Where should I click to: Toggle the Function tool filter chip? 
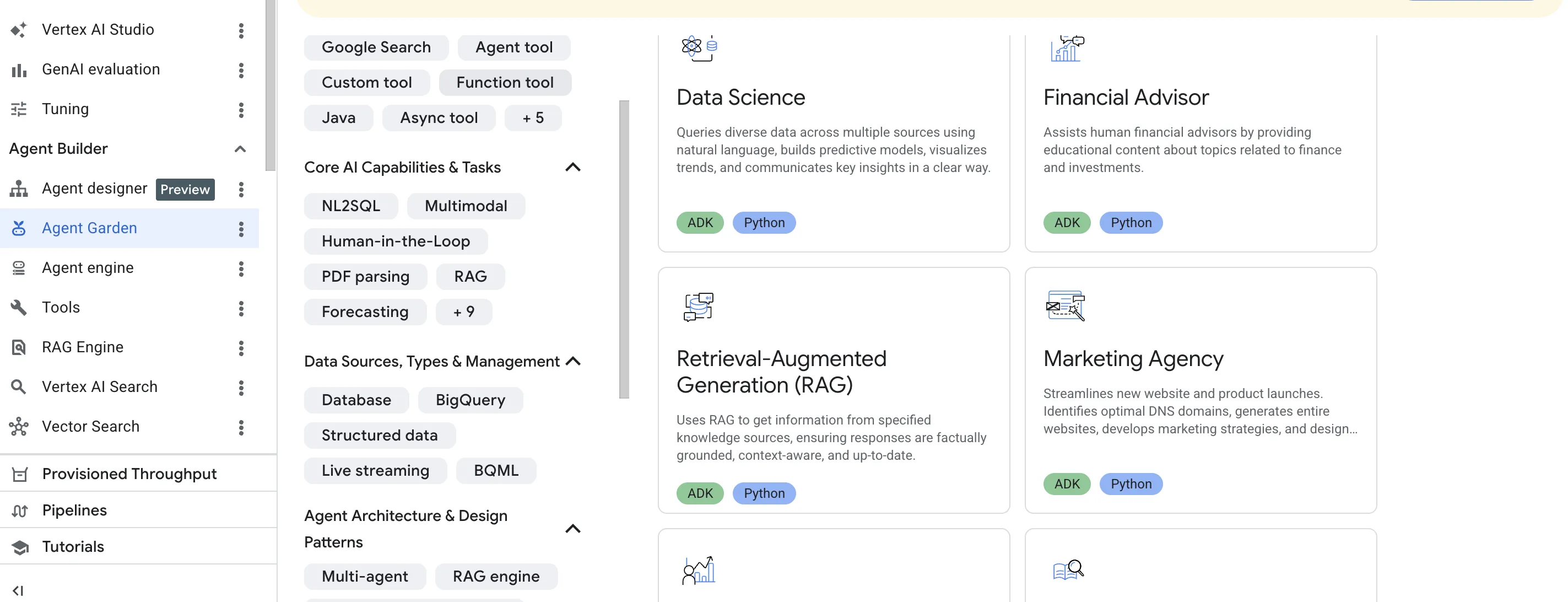click(x=505, y=83)
